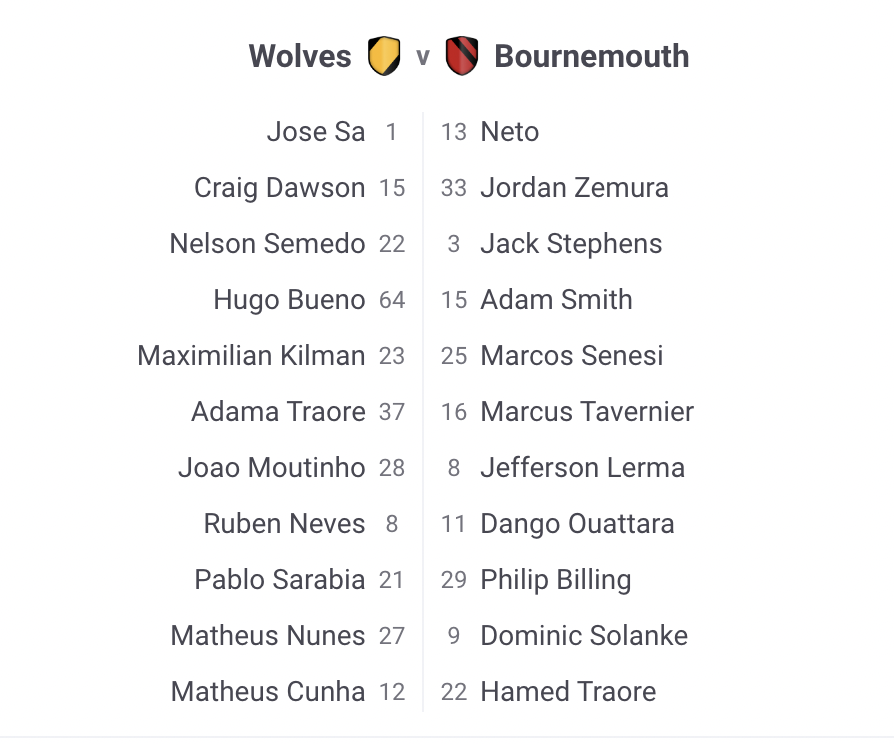This screenshot has height=744, width=894.
Task: Select Craig Dawson from Wolves lineup
Action: 280,188
